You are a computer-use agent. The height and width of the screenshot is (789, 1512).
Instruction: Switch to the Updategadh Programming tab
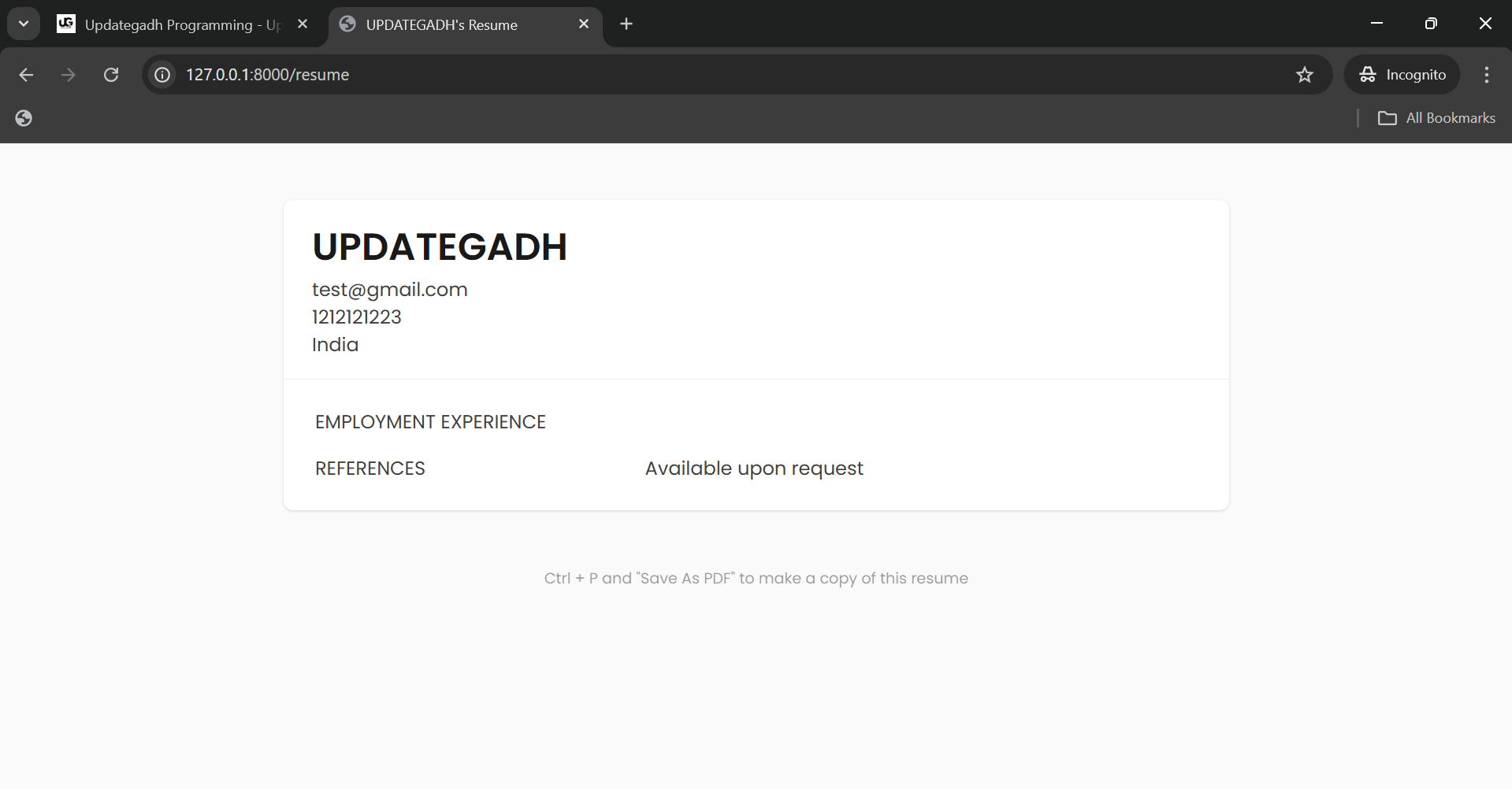pyautogui.click(x=181, y=24)
